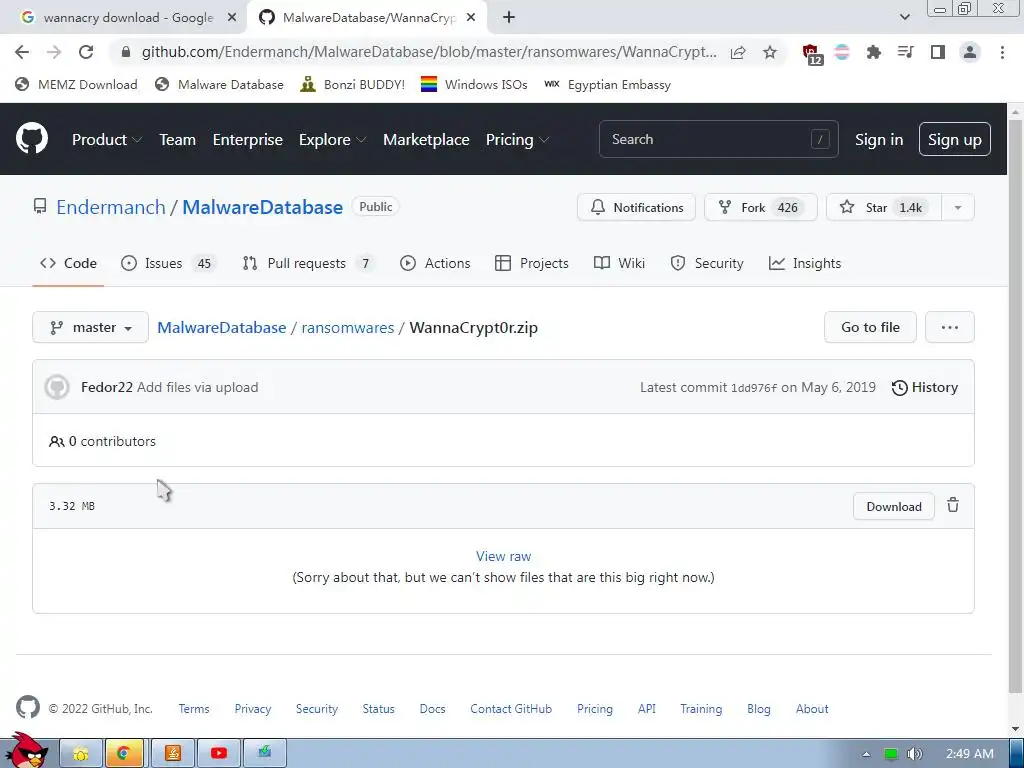Fork the repository with Fork button

click(760, 208)
